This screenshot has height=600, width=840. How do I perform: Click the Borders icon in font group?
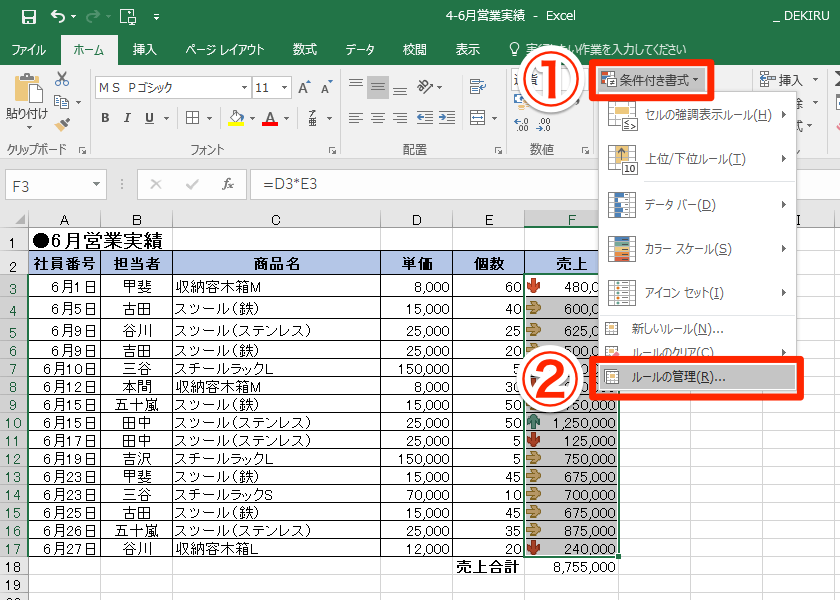(196, 118)
